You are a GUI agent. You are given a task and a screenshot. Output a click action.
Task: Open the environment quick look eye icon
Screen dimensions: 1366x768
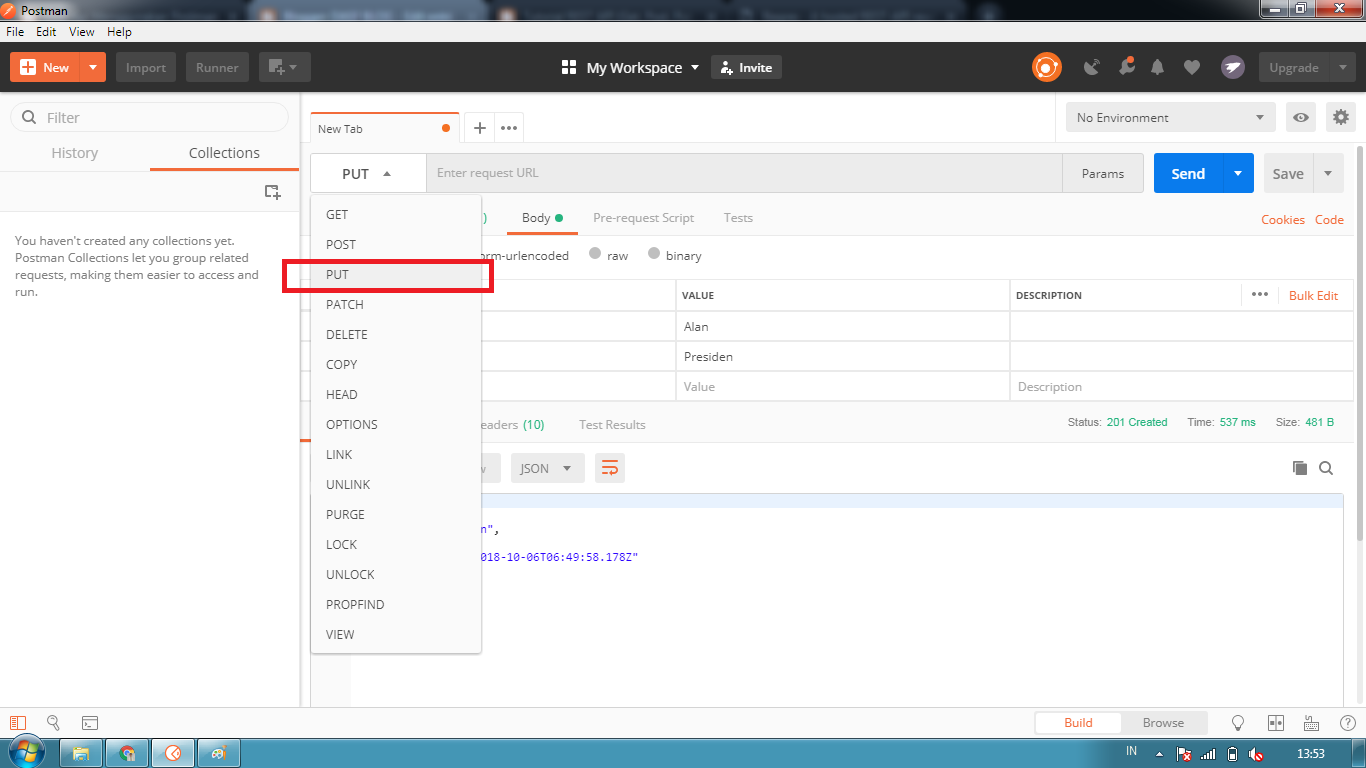pos(1300,117)
